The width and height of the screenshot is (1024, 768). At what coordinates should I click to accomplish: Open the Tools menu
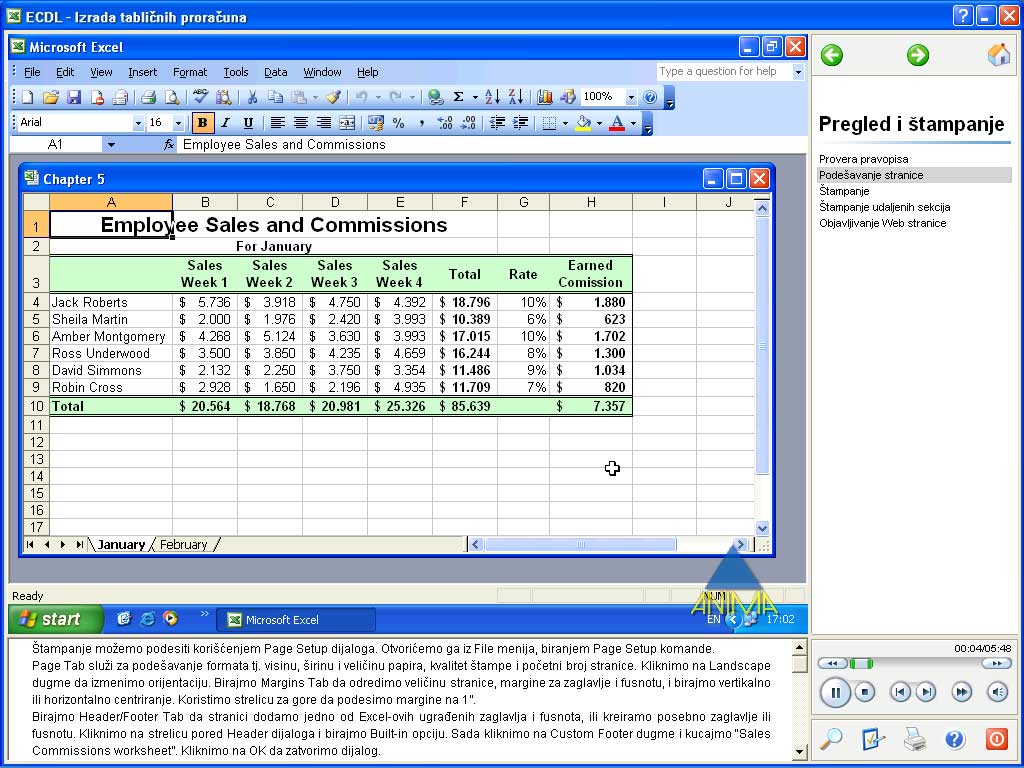coord(236,72)
